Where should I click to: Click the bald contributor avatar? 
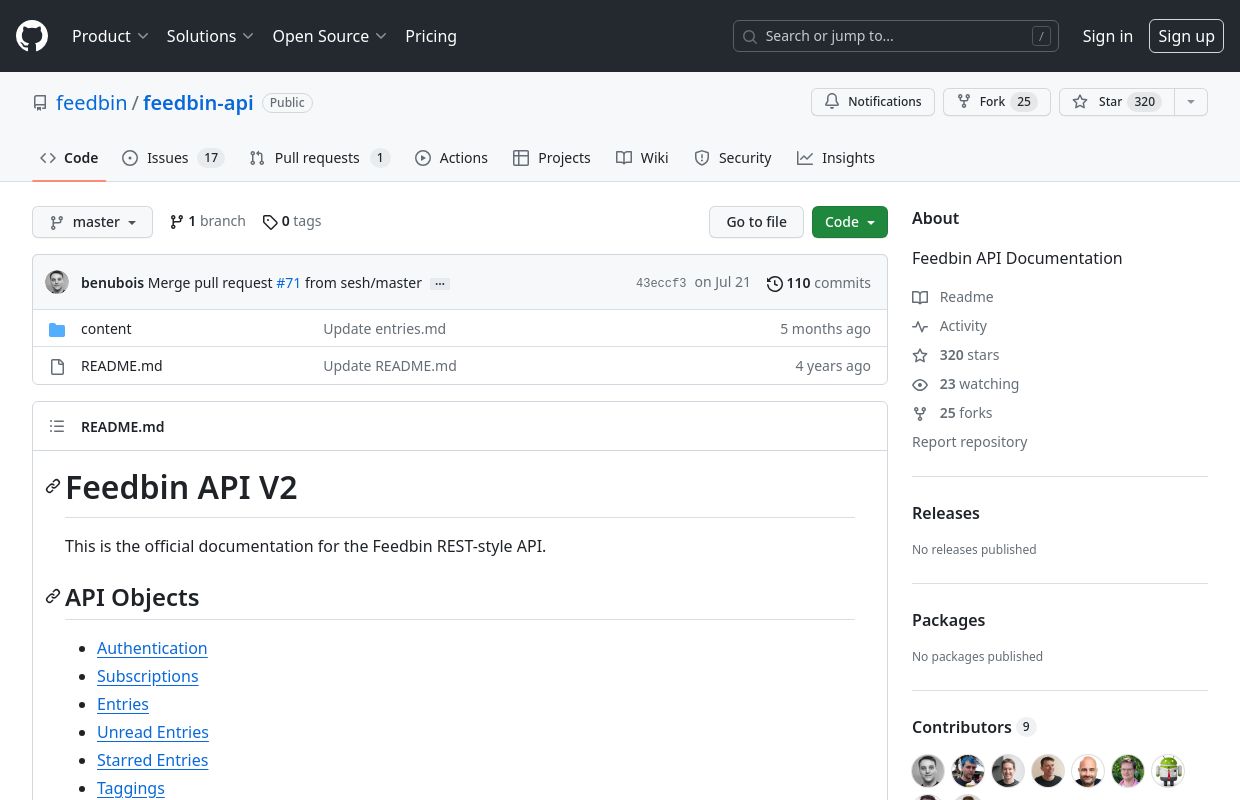click(x=1088, y=770)
